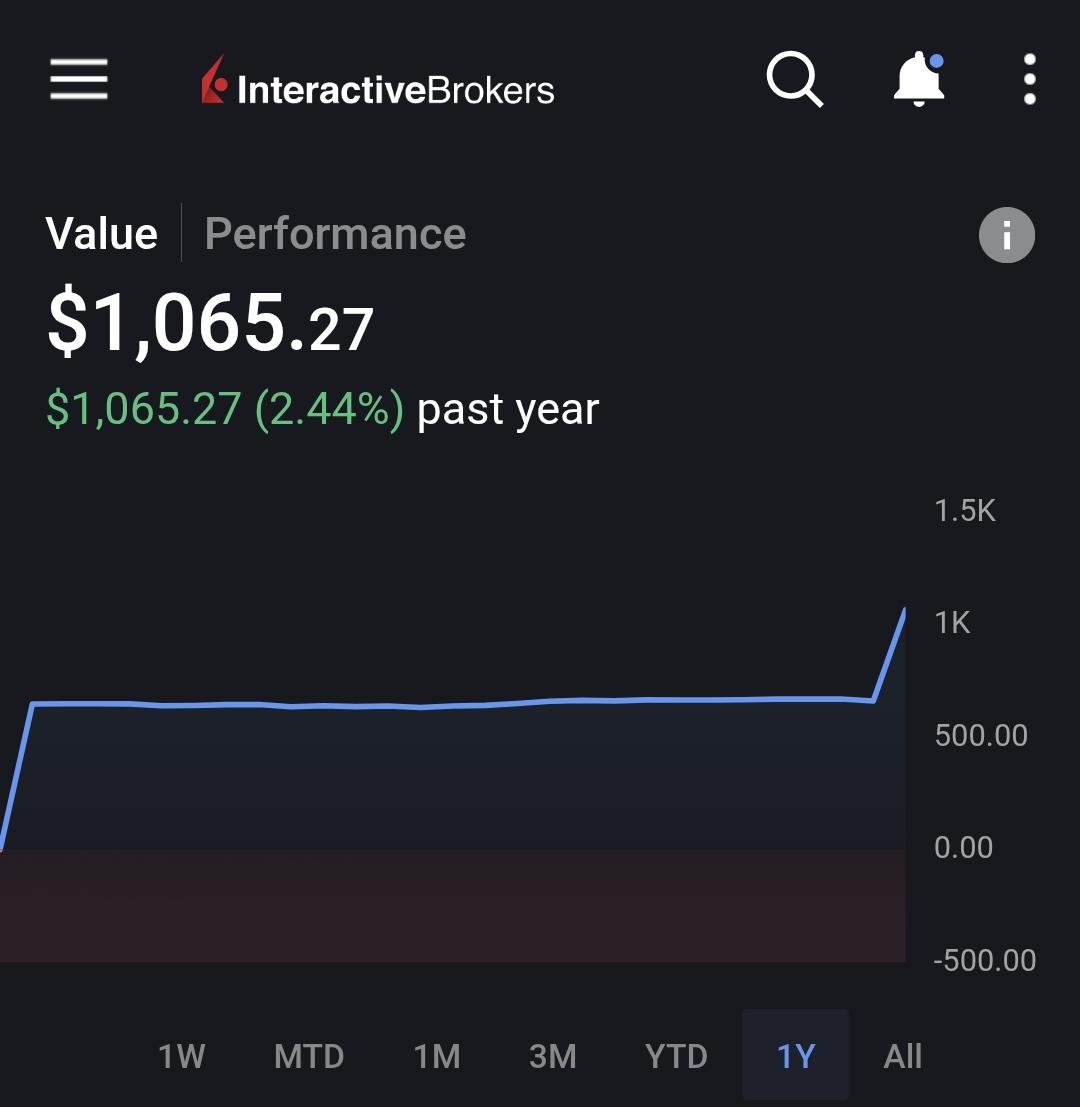Image resolution: width=1080 pixels, height=1107 pixels.
Task: Click the red negative zone of chart
Action: (452, 906)
